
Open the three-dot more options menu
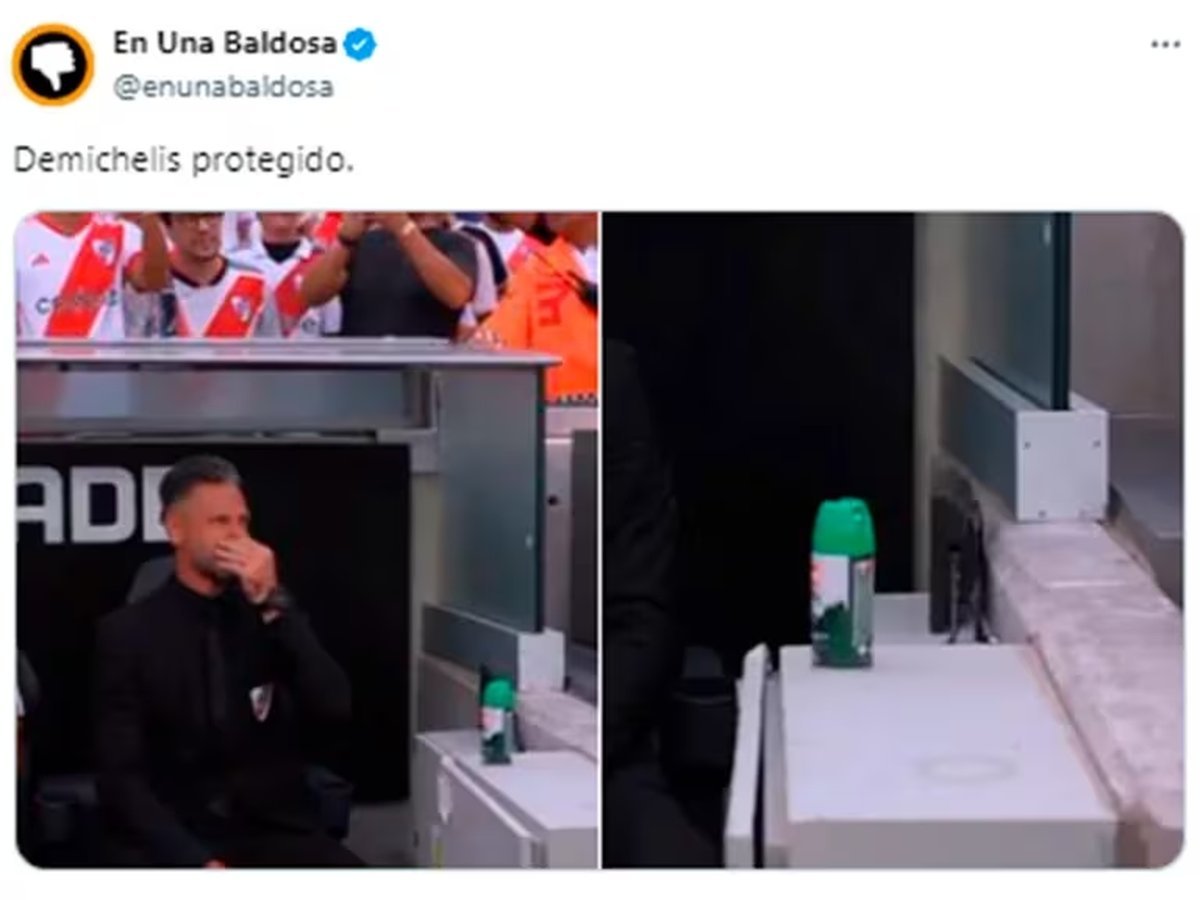1165,45
